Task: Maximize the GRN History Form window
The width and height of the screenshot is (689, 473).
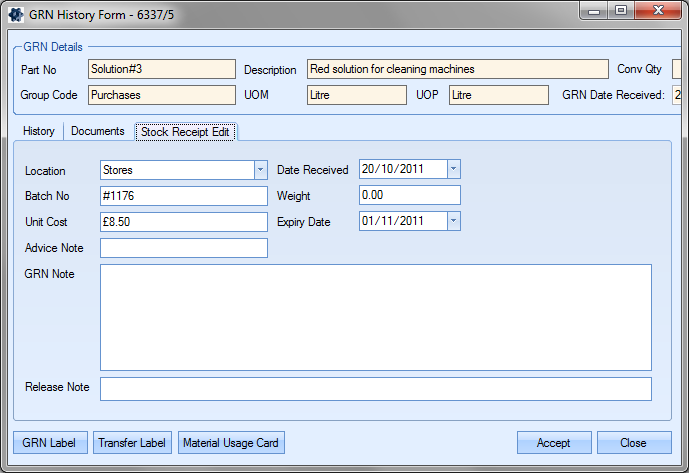Action: 621,11
